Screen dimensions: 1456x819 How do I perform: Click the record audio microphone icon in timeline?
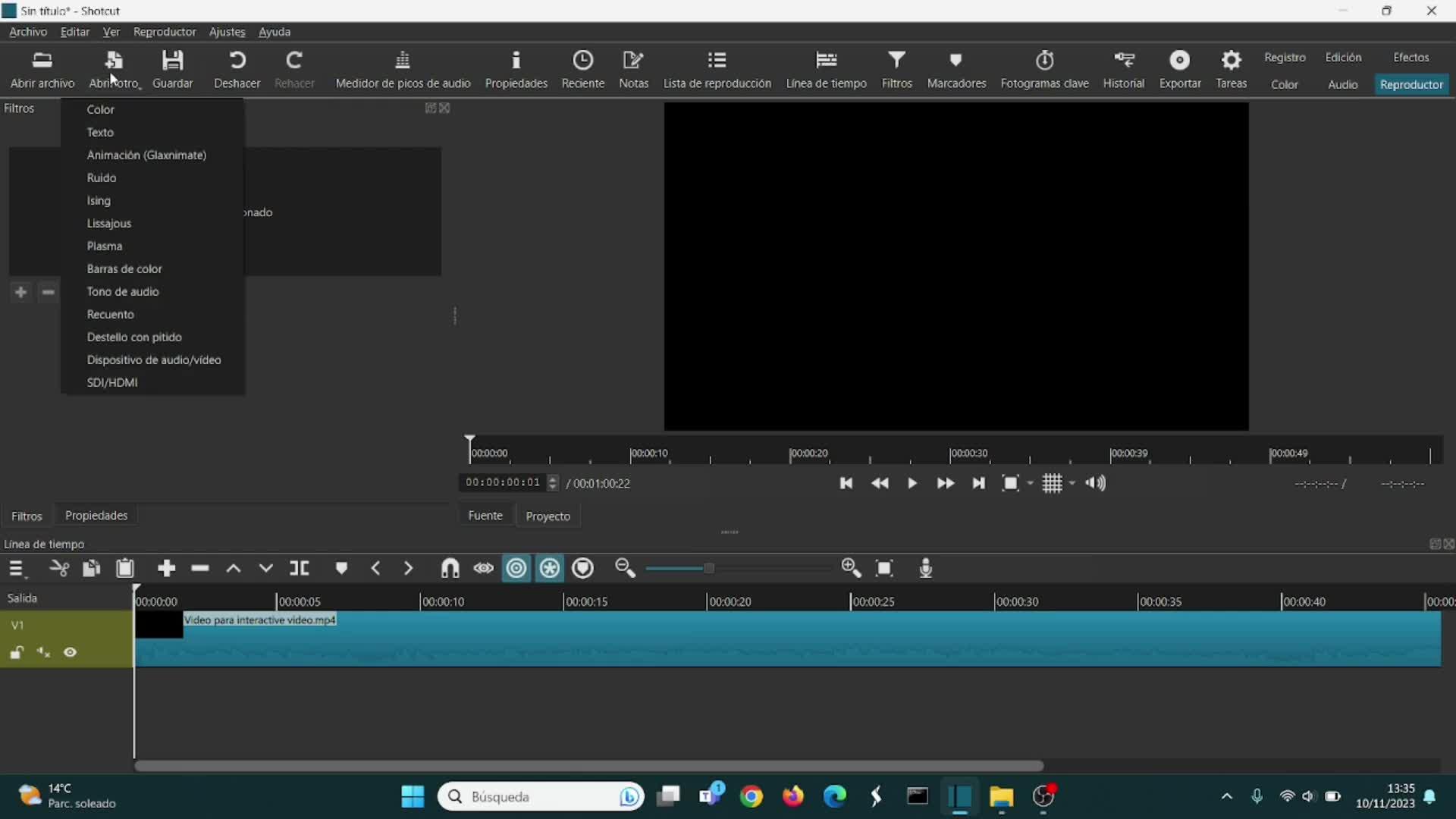(925, 568)
